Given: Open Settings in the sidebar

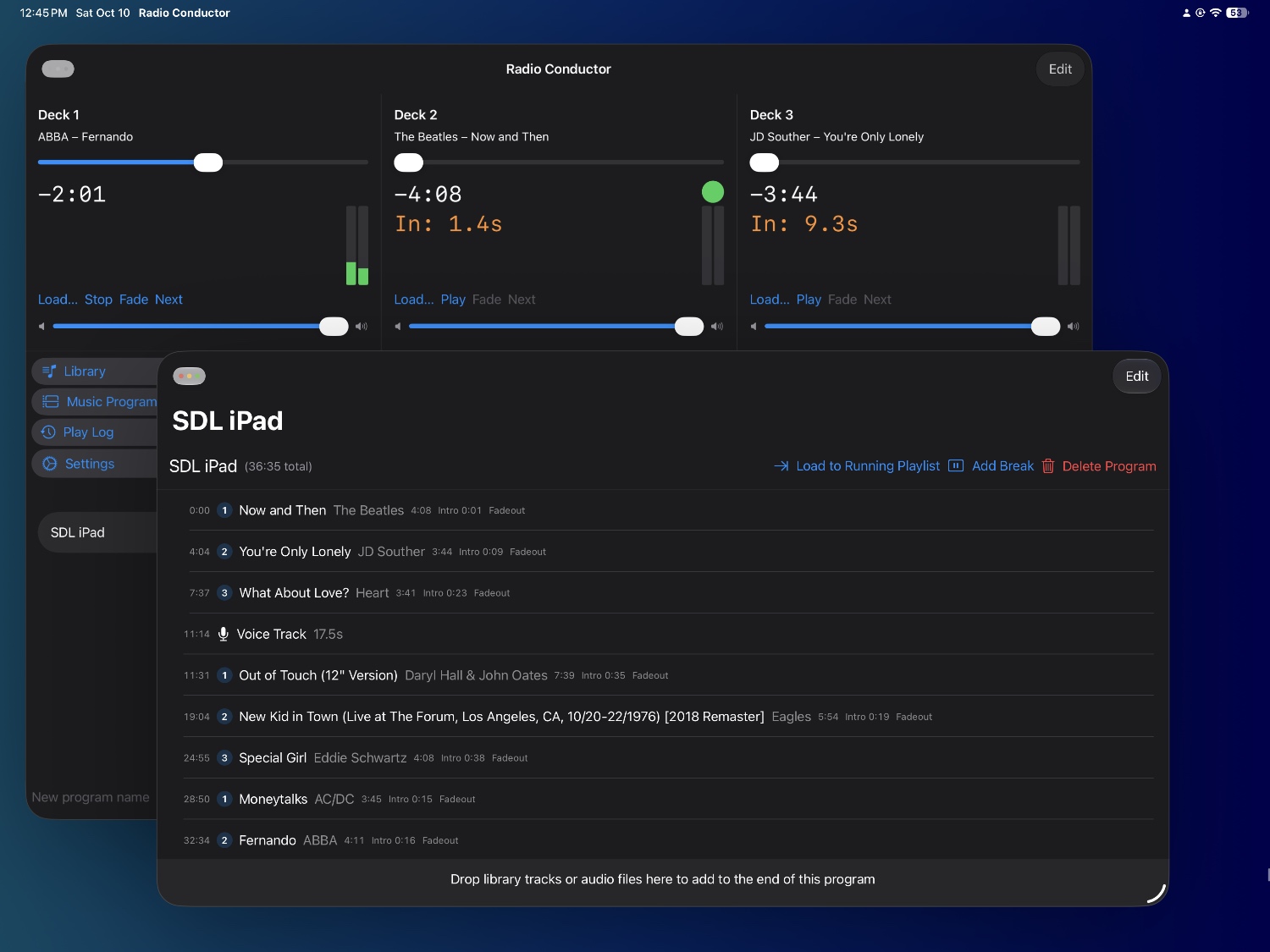Looking at the screenshot, I should (x=95, y=464).
